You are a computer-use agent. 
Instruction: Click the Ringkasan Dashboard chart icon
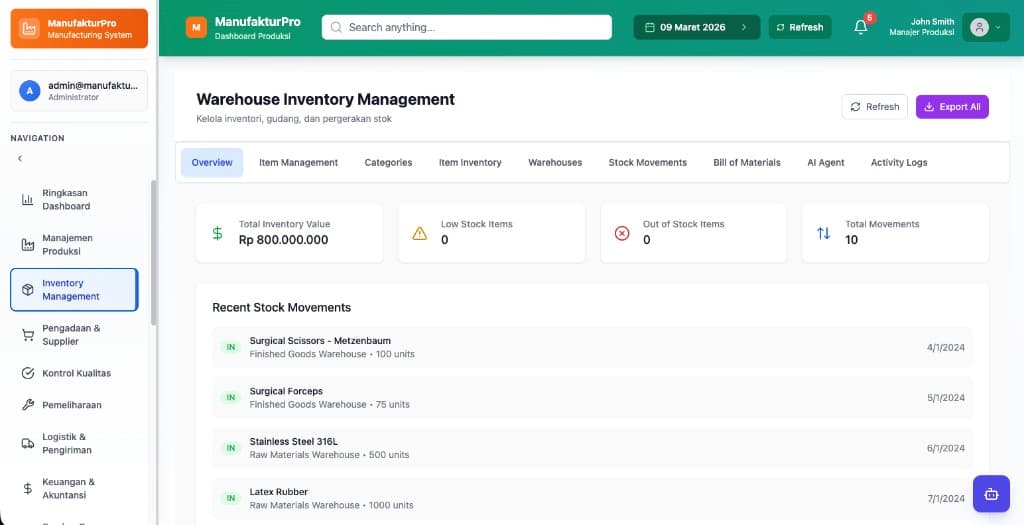[27, 200]
